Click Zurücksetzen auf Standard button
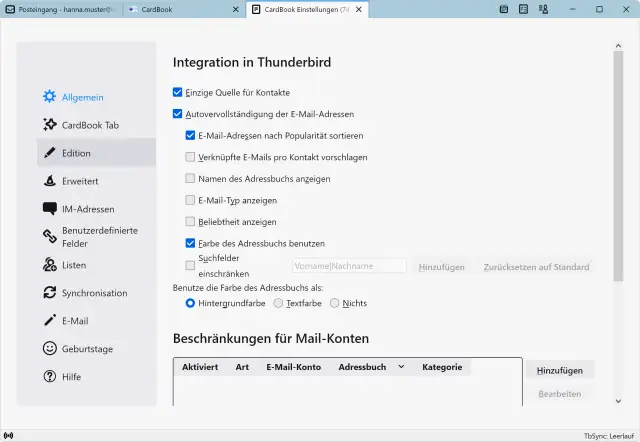640x442 pixels. coord(536,267)
